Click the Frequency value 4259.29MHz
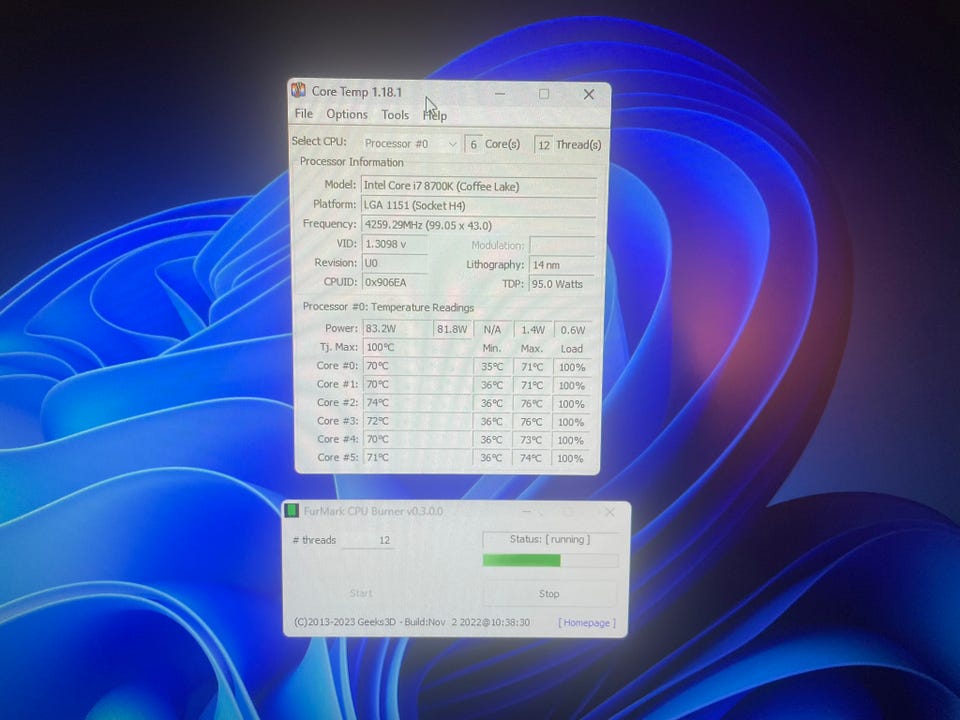Viewport: 960px width, 720px height. pyautogui.click(x=479, y=225)
